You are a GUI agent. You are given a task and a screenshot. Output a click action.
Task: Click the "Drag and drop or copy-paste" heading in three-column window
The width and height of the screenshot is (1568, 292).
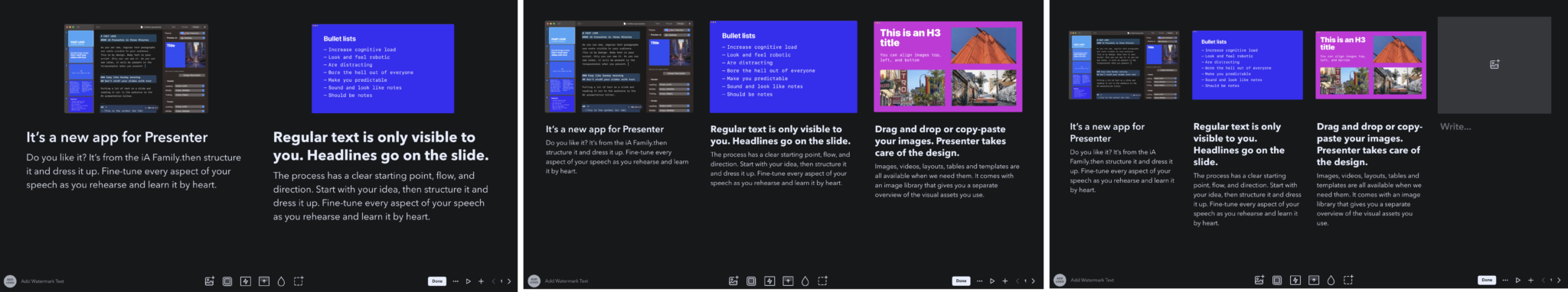pyautogui.click(x=941, y=141)
